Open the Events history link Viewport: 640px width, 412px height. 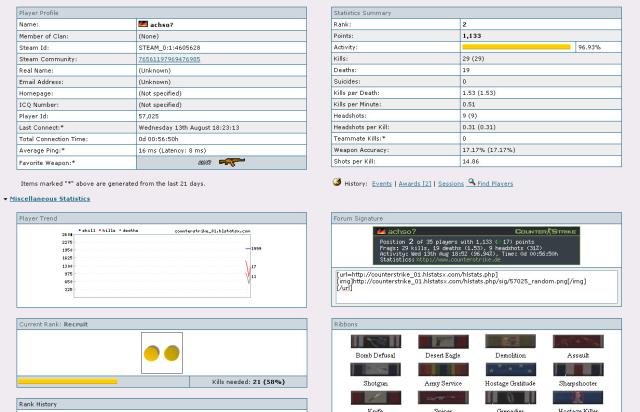point(382,184)
